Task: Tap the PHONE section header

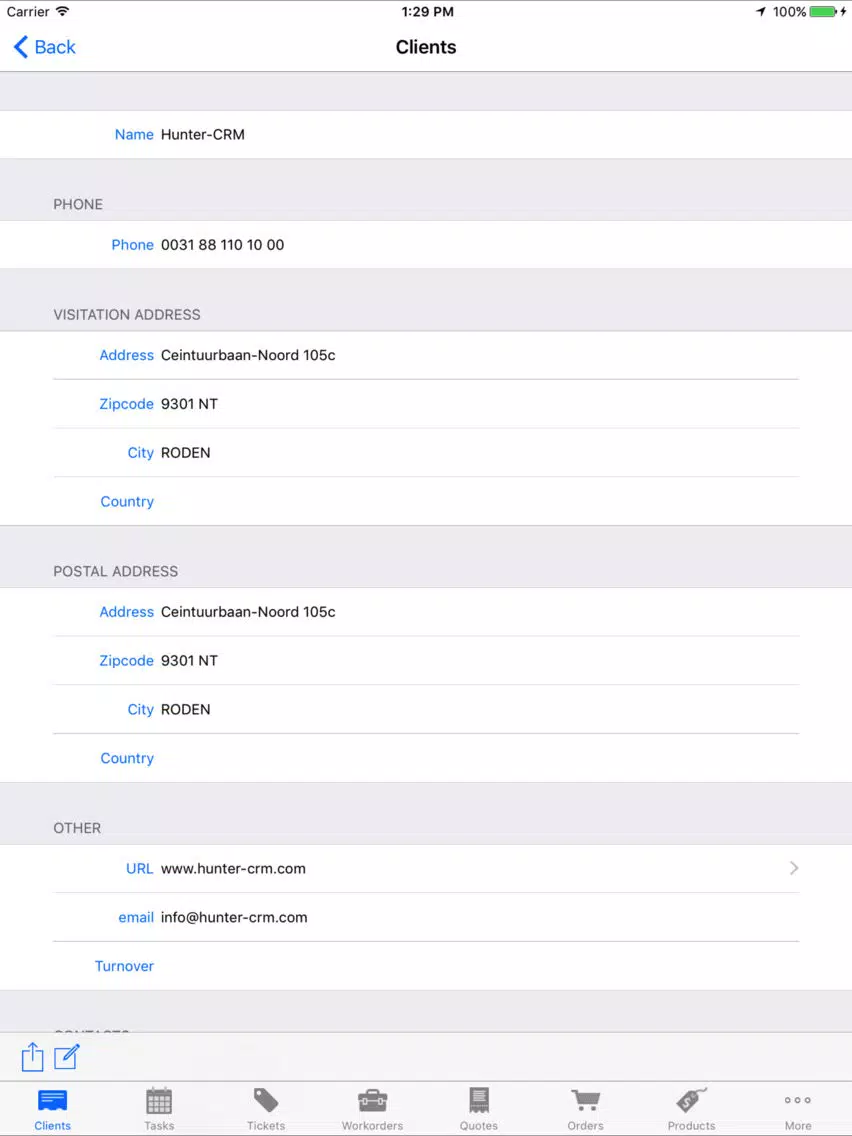Action: pos(78,204)
